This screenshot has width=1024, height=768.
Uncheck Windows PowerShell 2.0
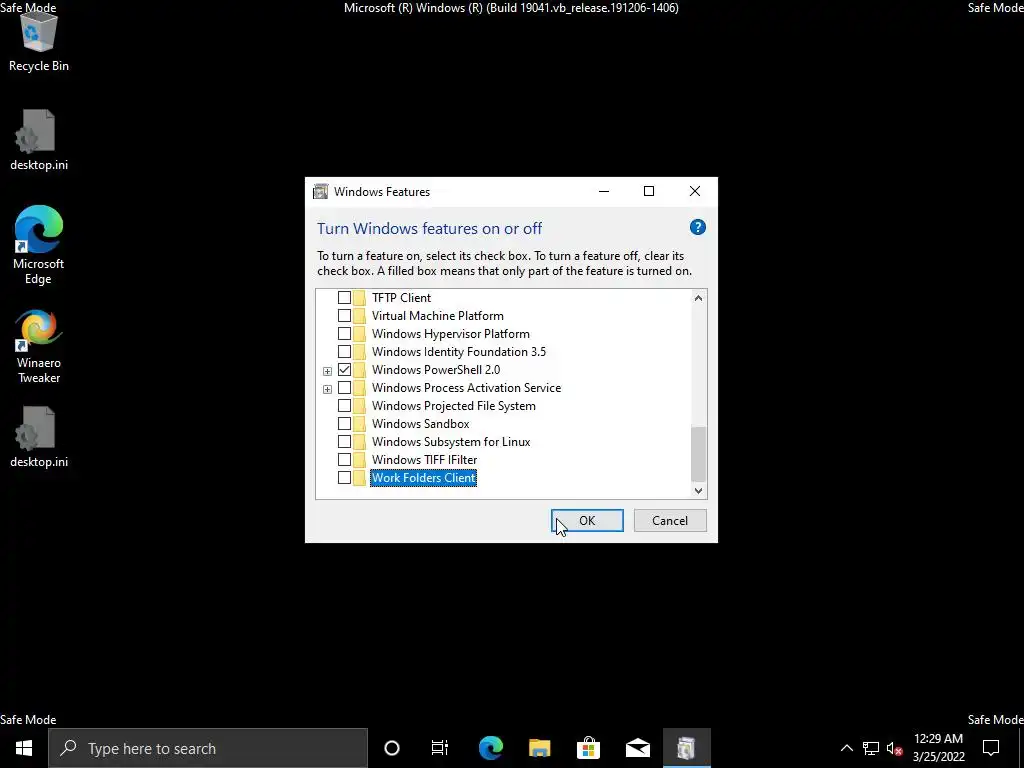click(x=344, y=370)
